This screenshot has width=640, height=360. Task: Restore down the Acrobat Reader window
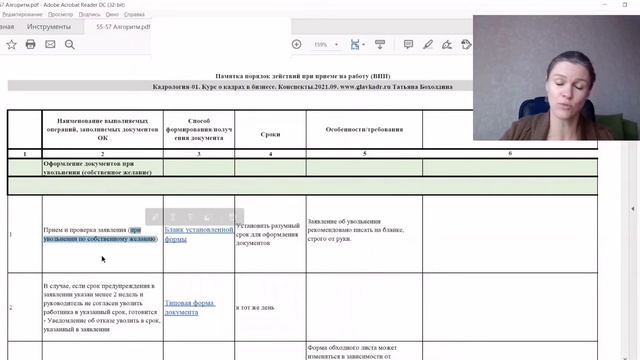(625, 4)
